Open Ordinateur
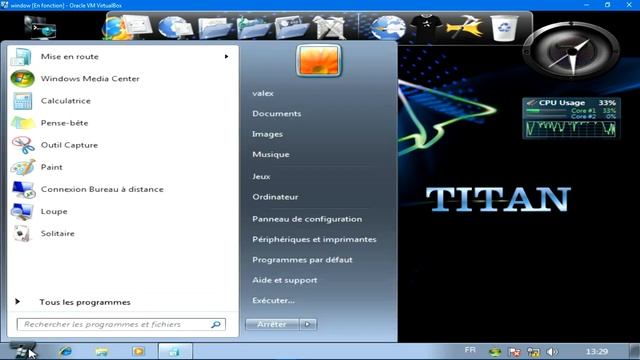640x360 pixels. 275,197
